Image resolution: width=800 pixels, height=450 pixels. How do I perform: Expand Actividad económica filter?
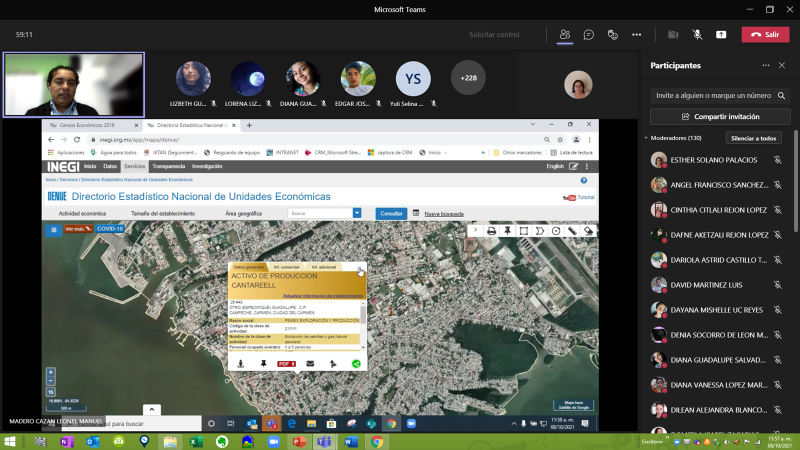(x=82, y=214)
